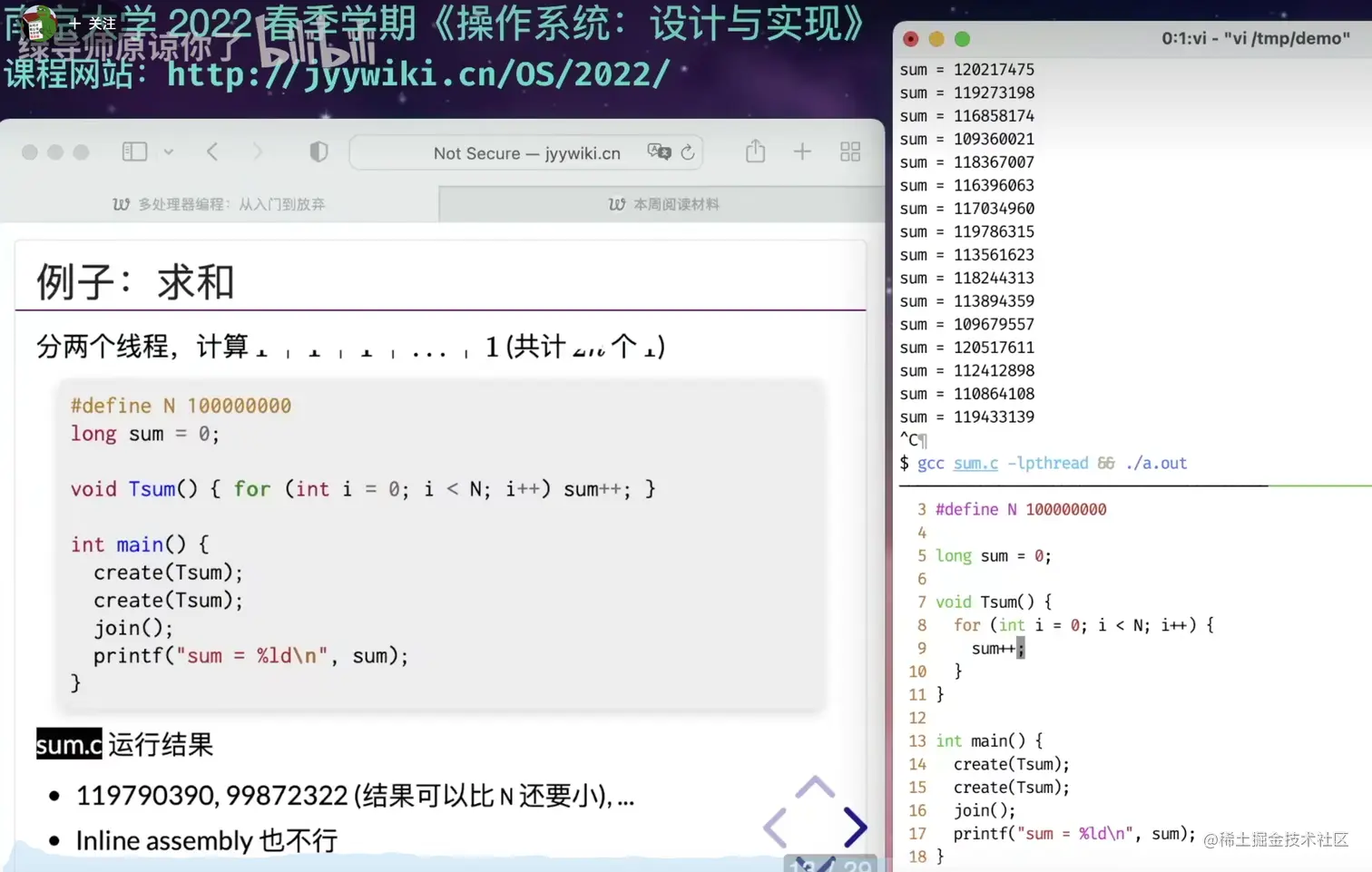Click vi line 13 'int main() {'
The width and height of the screenshot is (1372, 872).
989,741
